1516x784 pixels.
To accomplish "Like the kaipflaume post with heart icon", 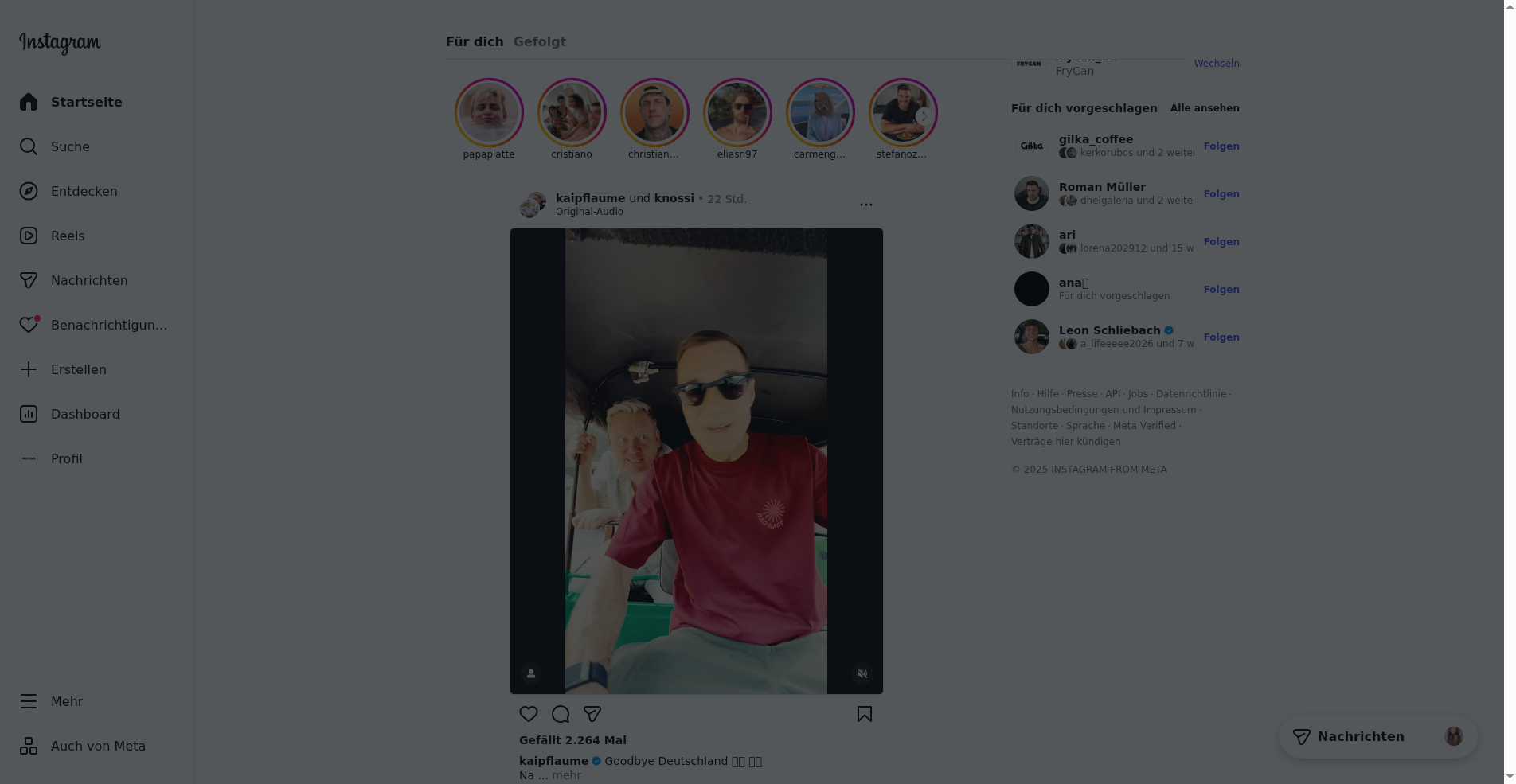I will 529,714.
